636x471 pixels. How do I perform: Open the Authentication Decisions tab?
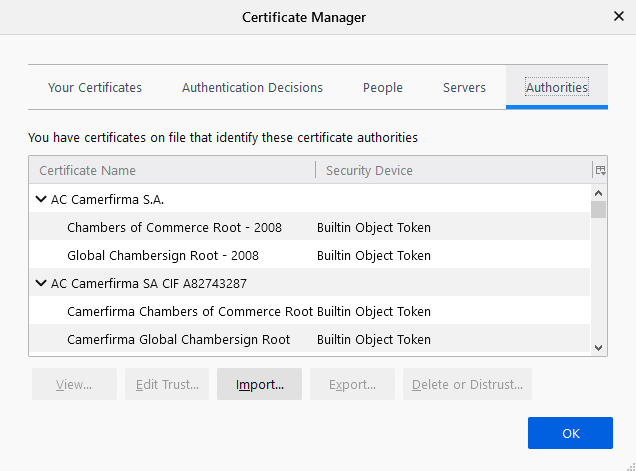point(252,88)
